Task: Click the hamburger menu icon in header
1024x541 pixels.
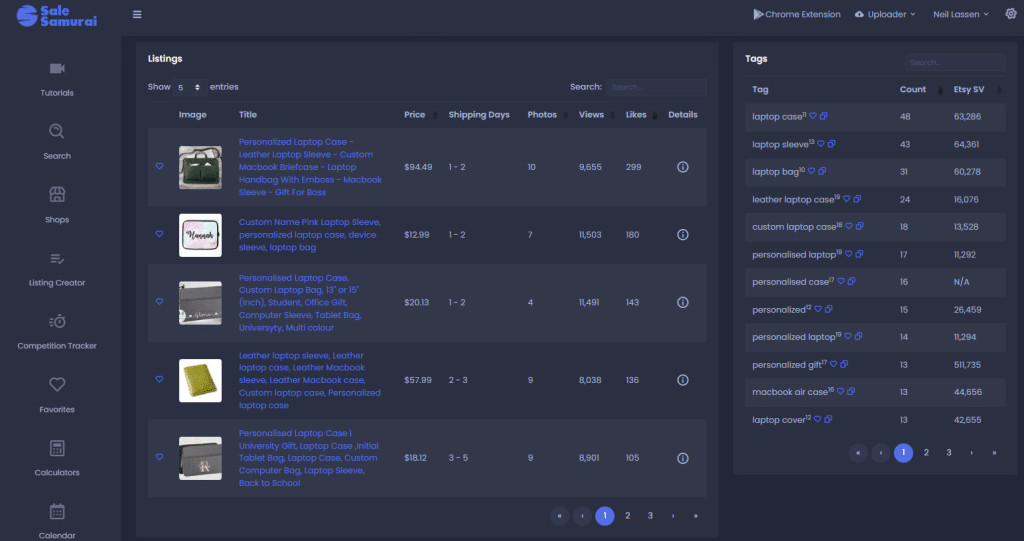Action: pos(137,14)
